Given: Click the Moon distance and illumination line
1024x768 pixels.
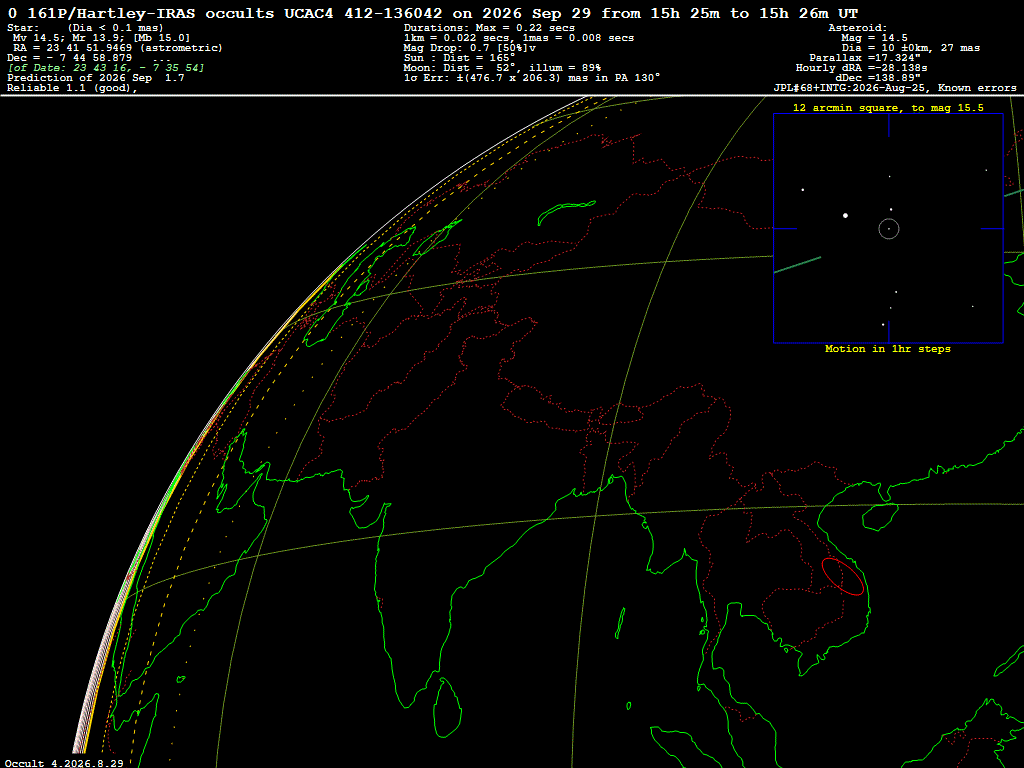Looking at the screenshot, I should click(x=502, y=68).
